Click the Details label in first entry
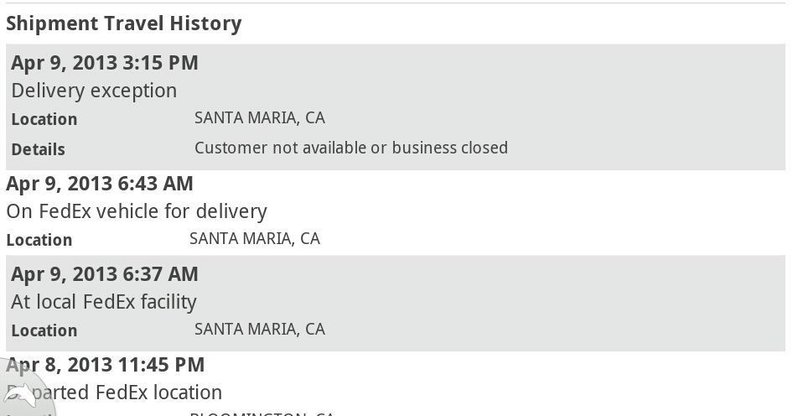Screen dimensions: 798x416 click(38, 149)
